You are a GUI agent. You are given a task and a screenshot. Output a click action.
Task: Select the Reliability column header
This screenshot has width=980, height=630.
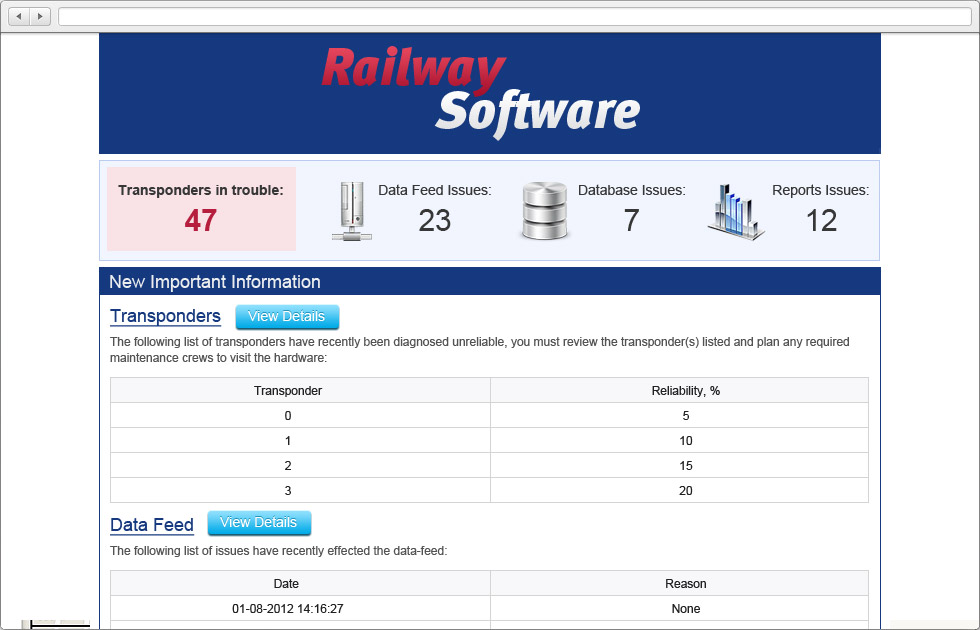685,390
